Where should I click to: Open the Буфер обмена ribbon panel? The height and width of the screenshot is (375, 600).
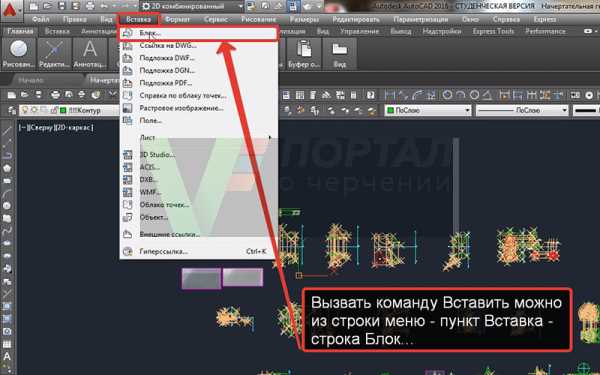[304, 54]
